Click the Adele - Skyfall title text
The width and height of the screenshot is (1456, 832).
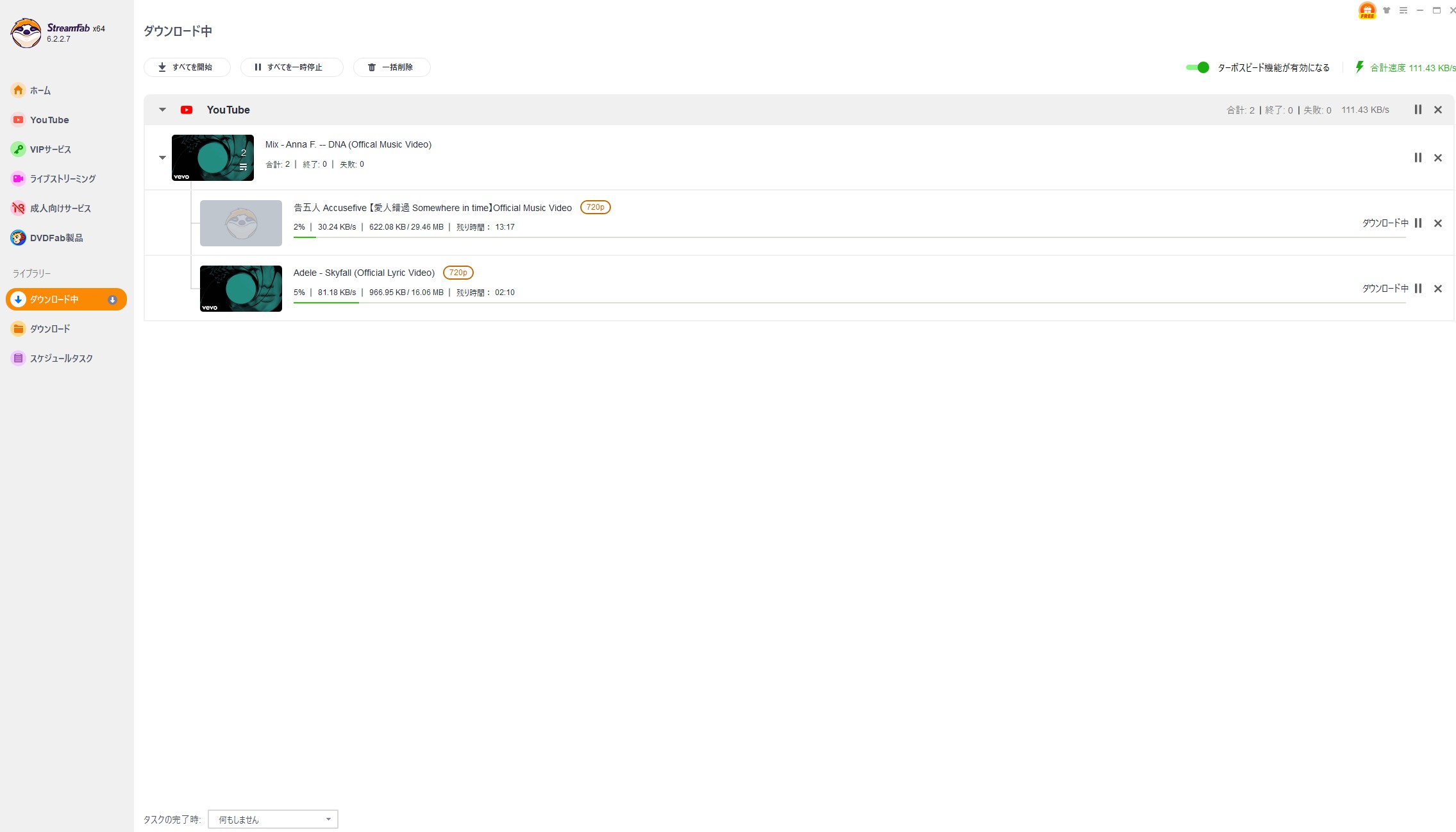point(364,273)
